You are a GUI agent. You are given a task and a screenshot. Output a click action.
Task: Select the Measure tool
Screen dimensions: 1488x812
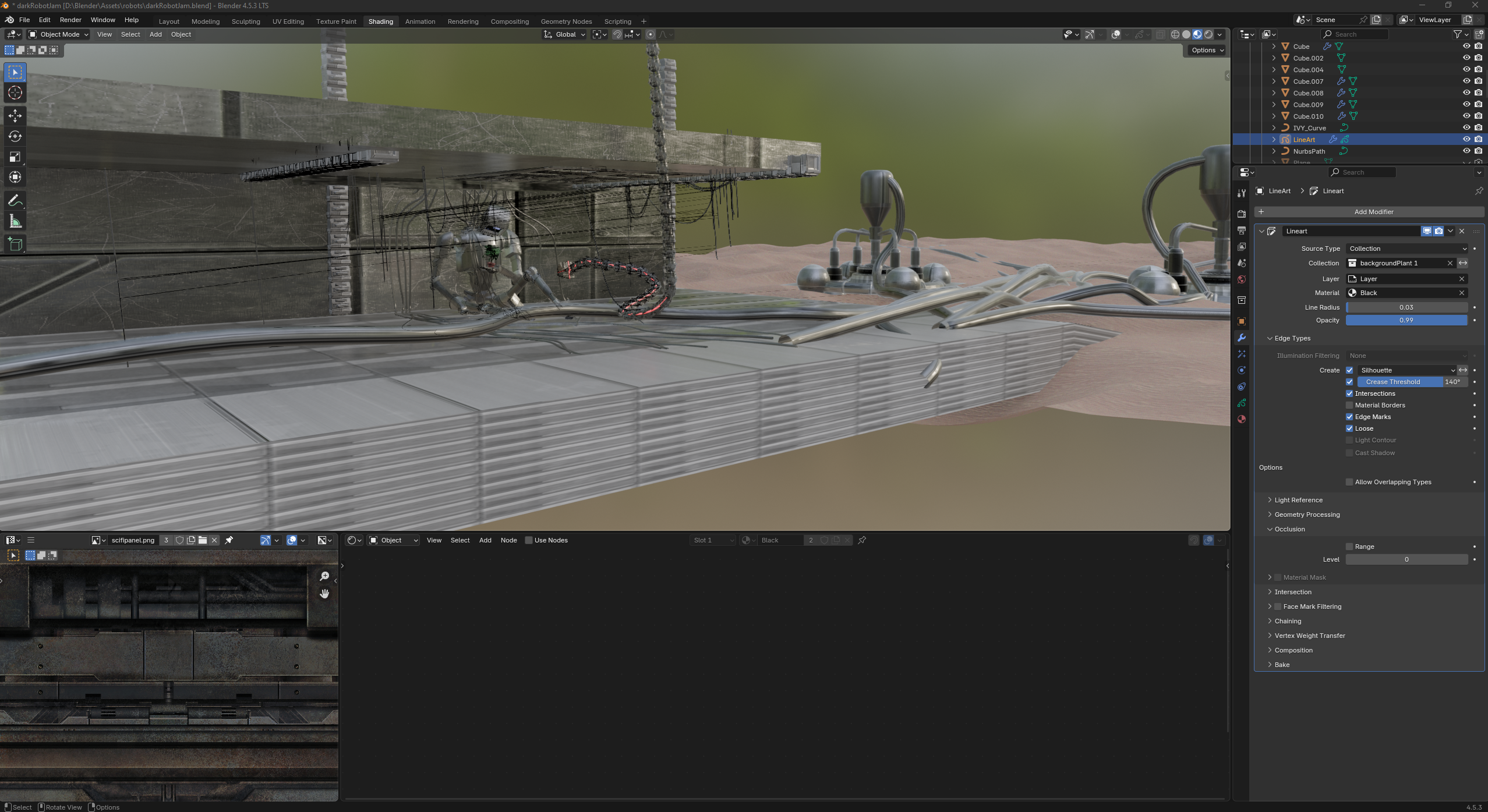[x=15, y=222]
